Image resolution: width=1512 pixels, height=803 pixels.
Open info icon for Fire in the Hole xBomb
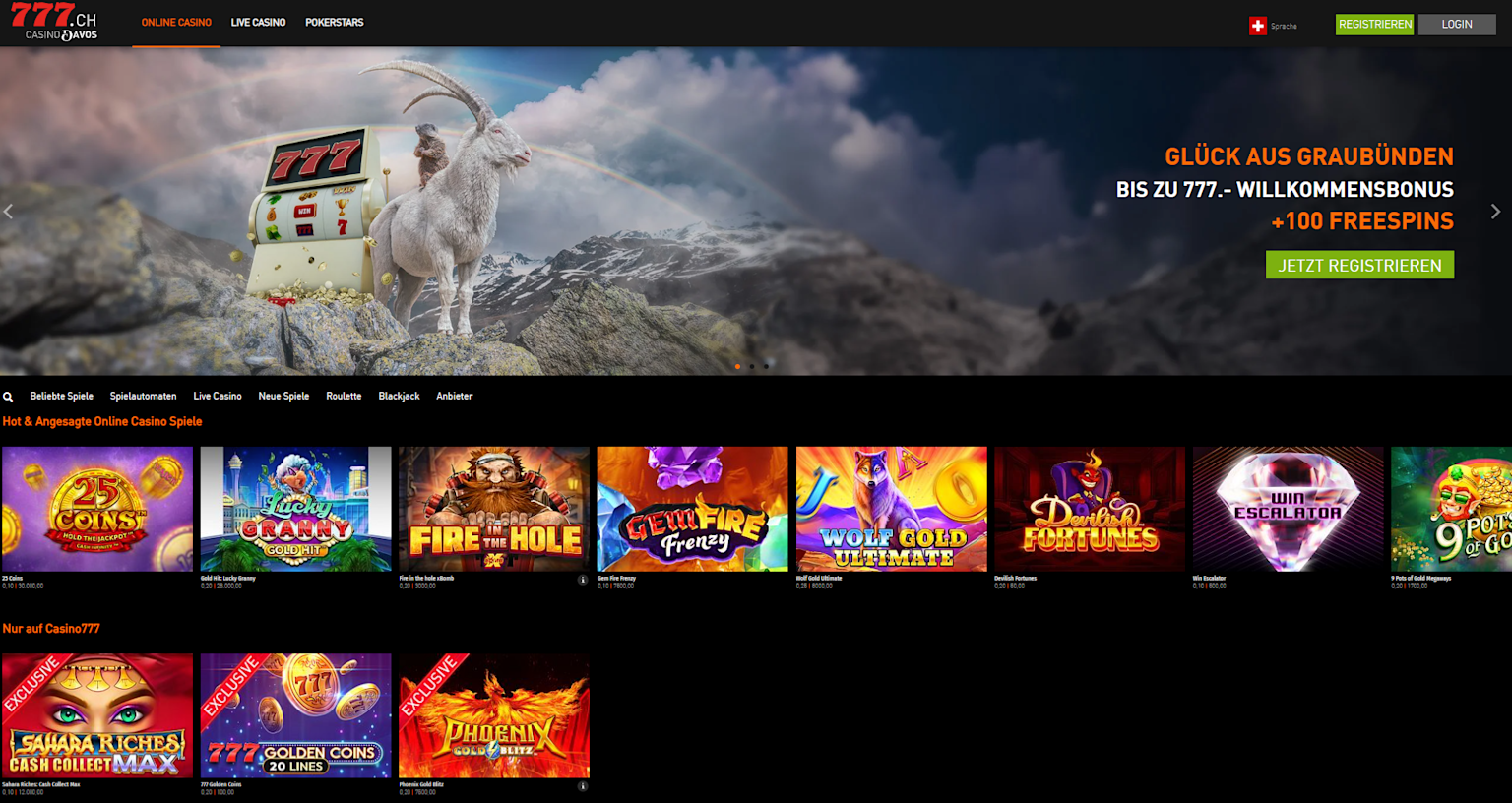click(583, 581)
